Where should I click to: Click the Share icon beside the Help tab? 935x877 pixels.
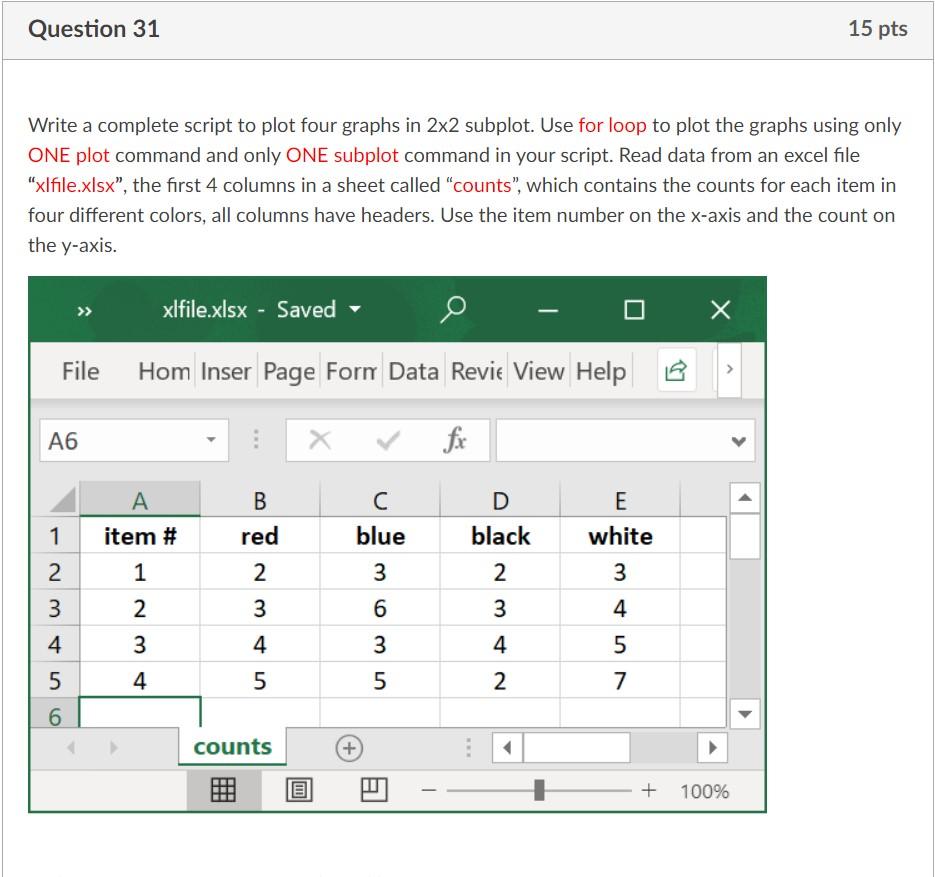point(675,369)
